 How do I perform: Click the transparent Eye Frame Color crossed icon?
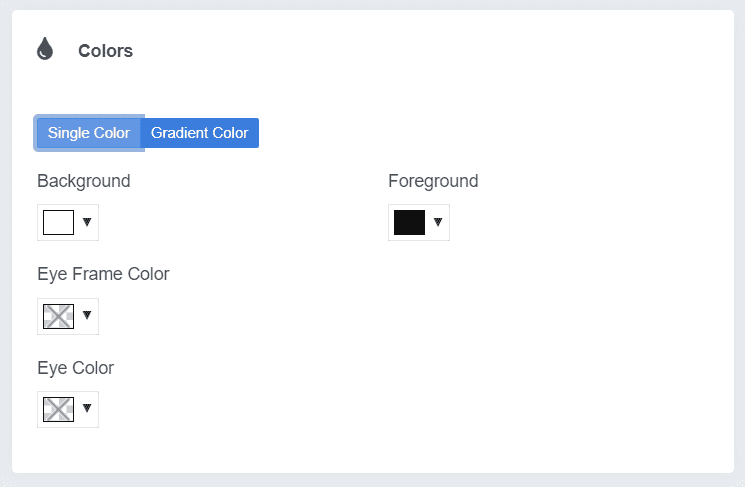click(x=58, y=316)
